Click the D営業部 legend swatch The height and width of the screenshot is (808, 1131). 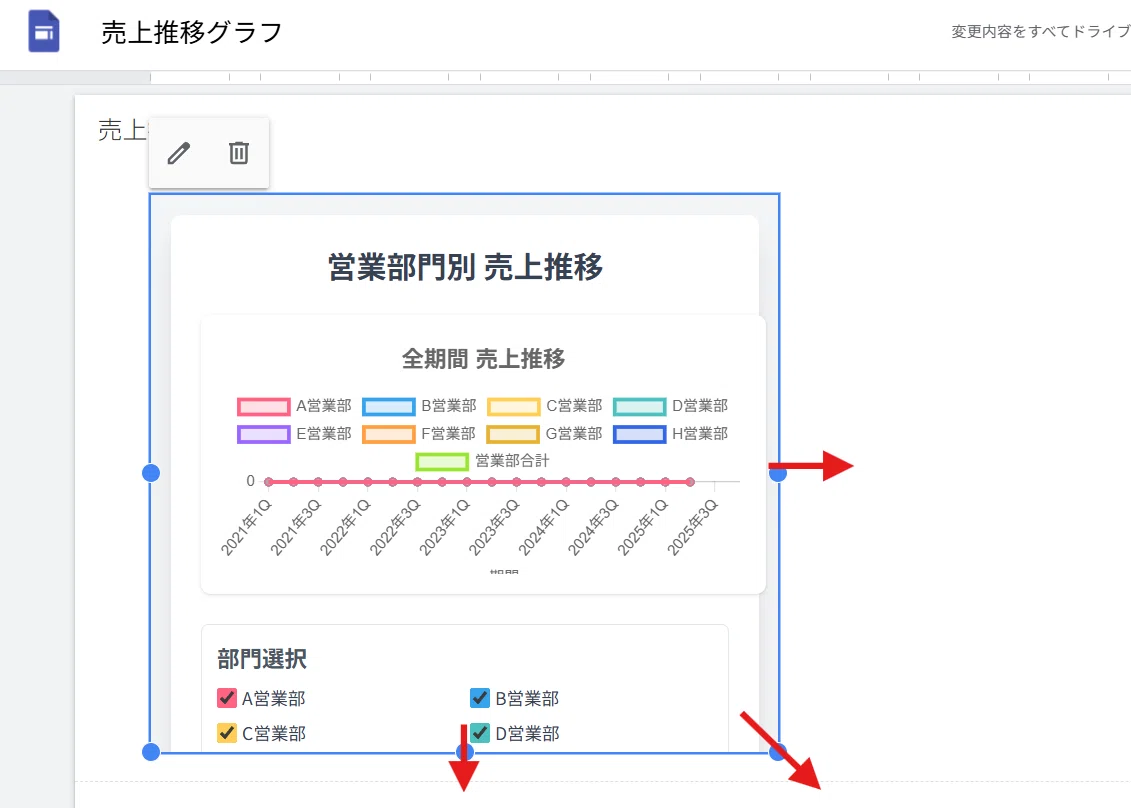coord(640,406)
